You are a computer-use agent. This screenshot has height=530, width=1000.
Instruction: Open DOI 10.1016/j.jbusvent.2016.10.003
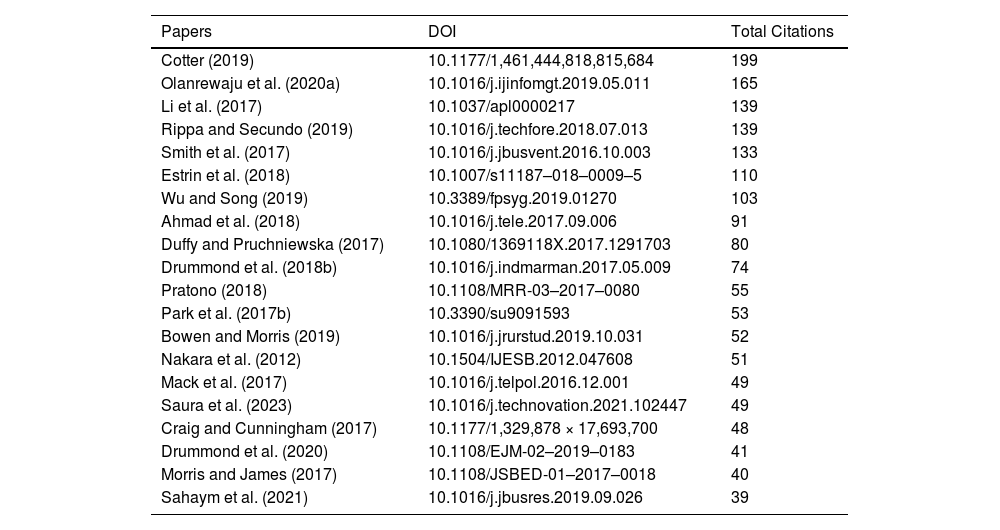point(539,152)
